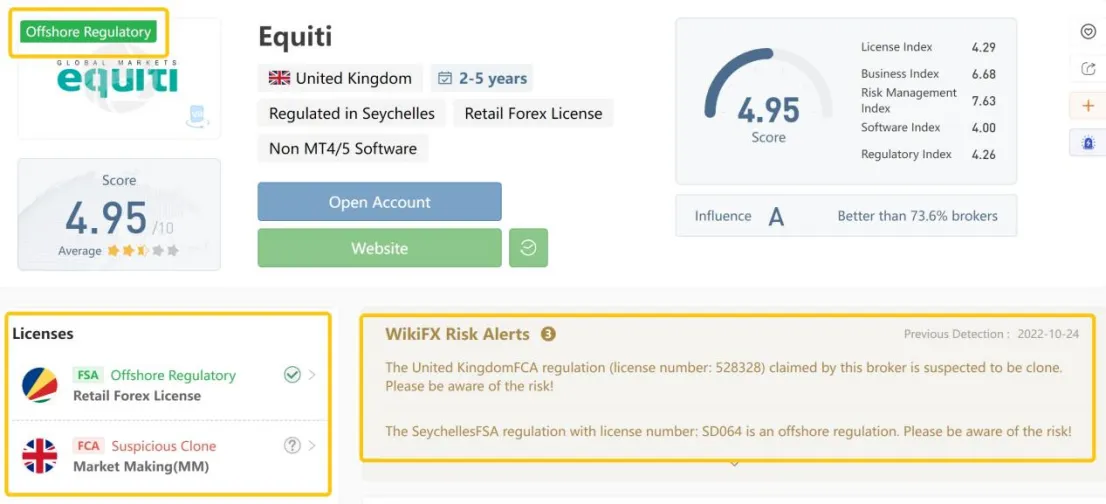
Task: Click the VR icon on logo card
Action: pyautogui.click(x=197, y=116)
